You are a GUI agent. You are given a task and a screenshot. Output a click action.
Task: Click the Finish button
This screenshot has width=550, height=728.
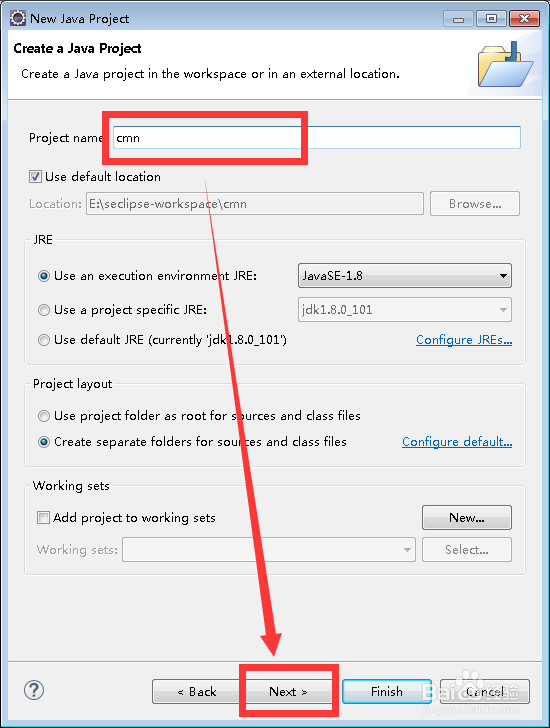tap(387, 692)
